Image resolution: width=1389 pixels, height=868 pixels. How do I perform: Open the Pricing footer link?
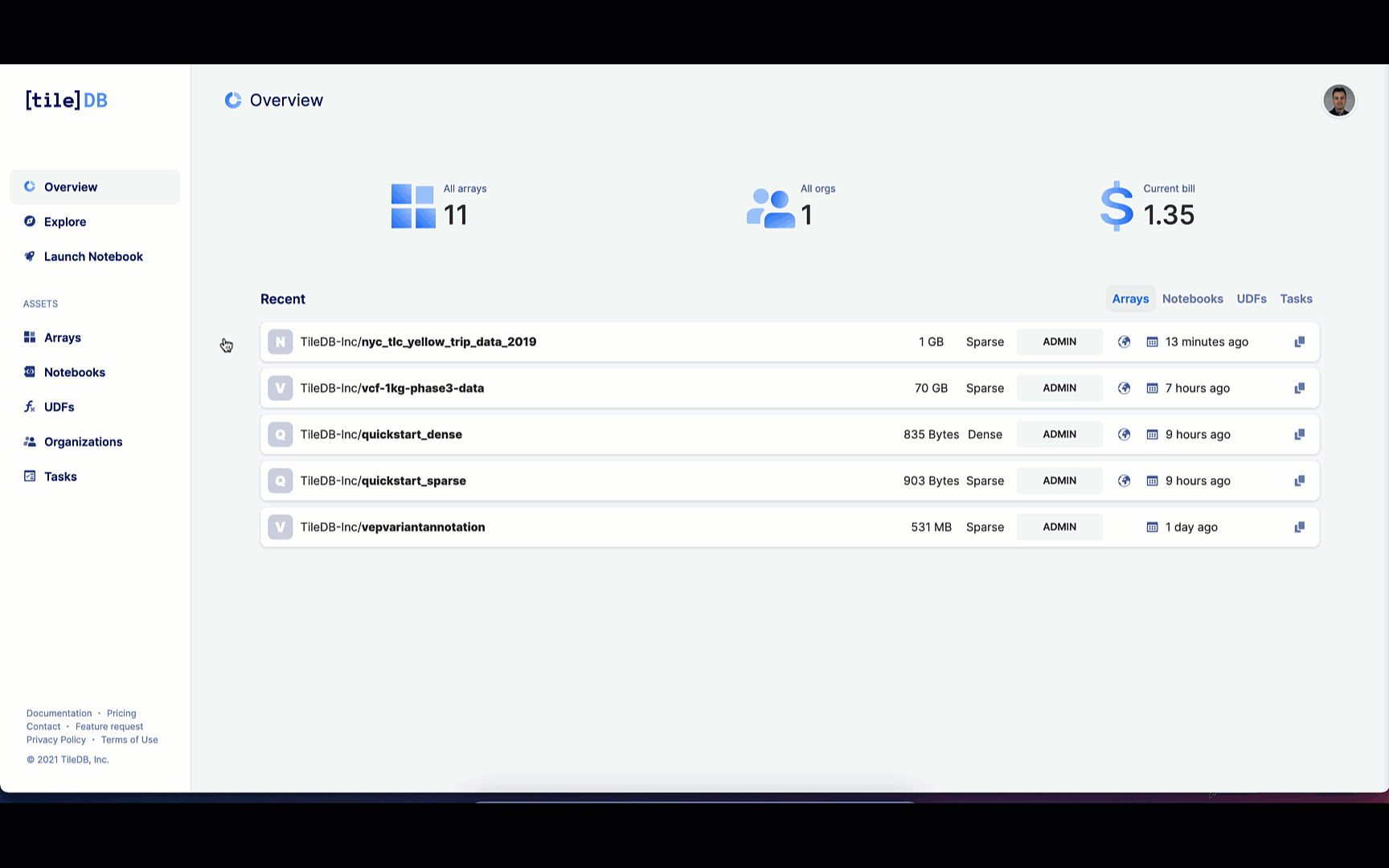(x=121, y=713)
